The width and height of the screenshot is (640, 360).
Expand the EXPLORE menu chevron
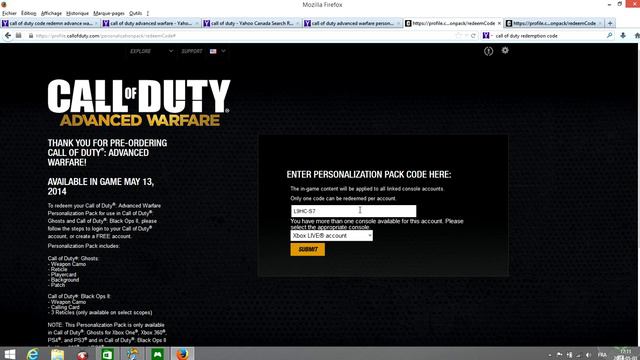(x=171, y=51)
